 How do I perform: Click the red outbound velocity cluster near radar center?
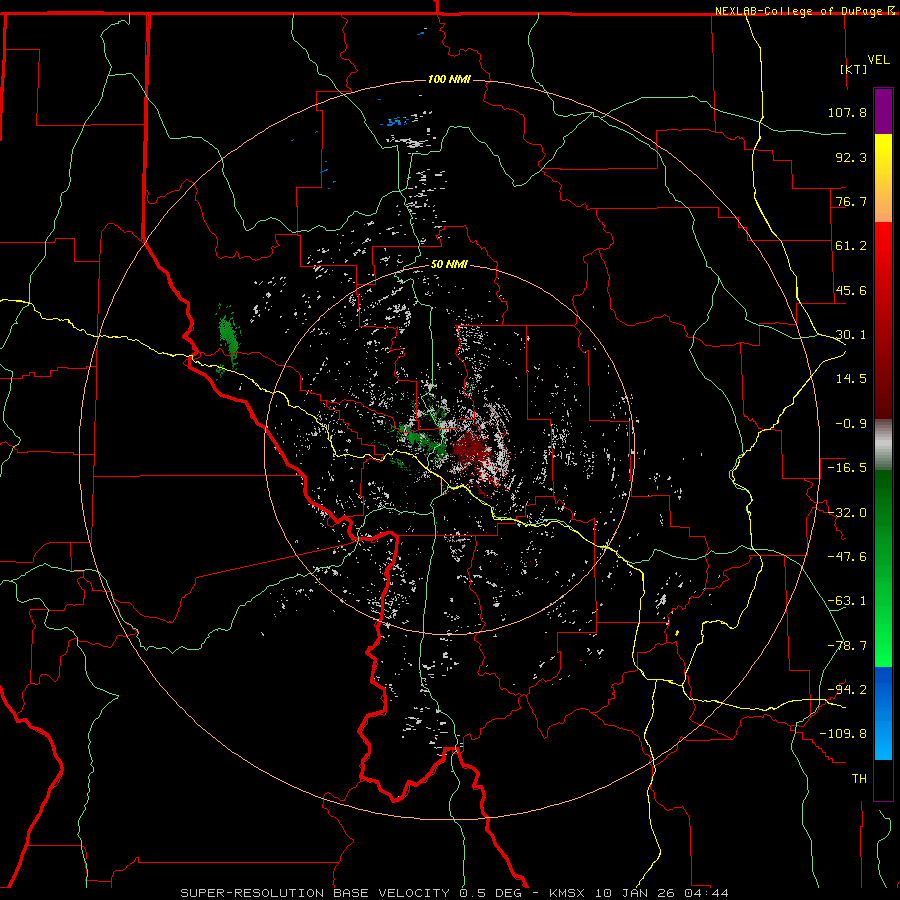tap(472, 448)
